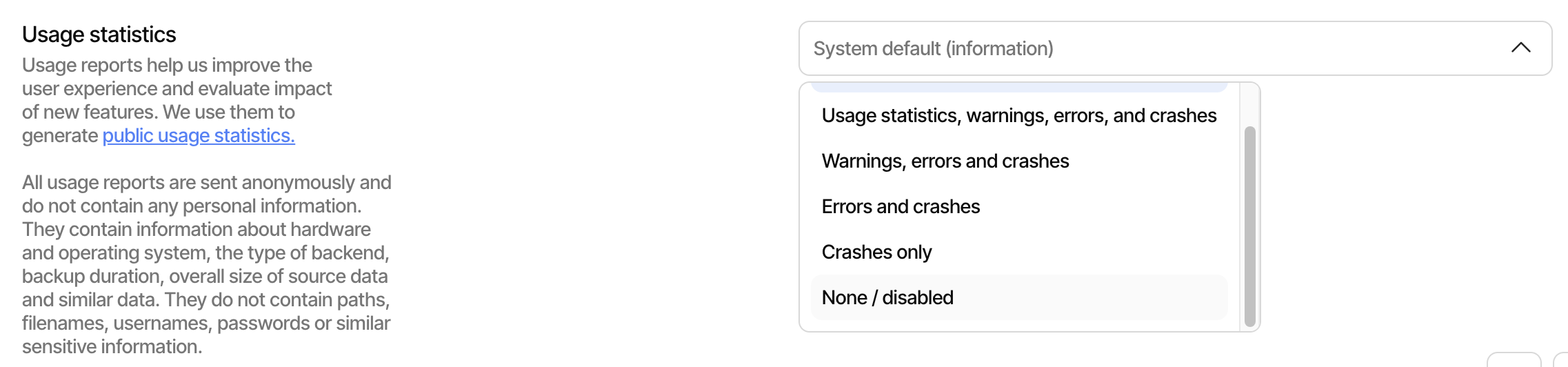Choose the 'Warnings, errors and crashes' option
Image resolution: width=1568 pixels, height=367 pixels.
945,161
